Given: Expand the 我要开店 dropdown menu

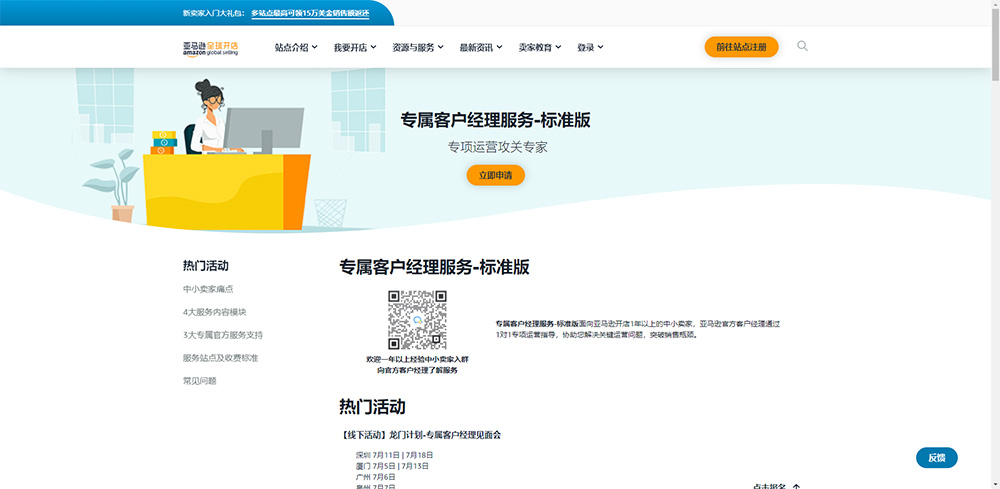Looking at the screenshot, I should point(355,47).
